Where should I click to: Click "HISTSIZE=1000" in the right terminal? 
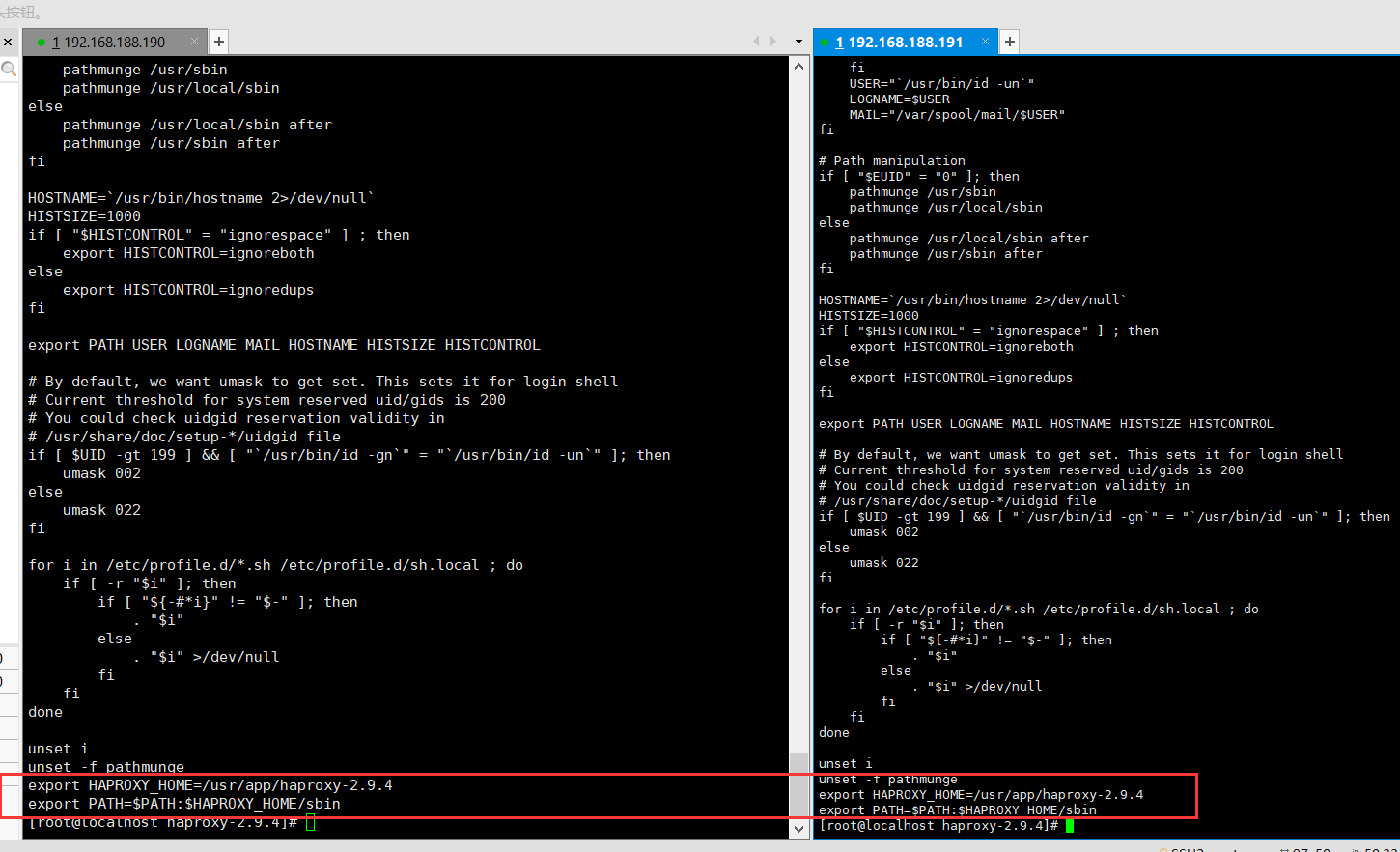(869, 316)
